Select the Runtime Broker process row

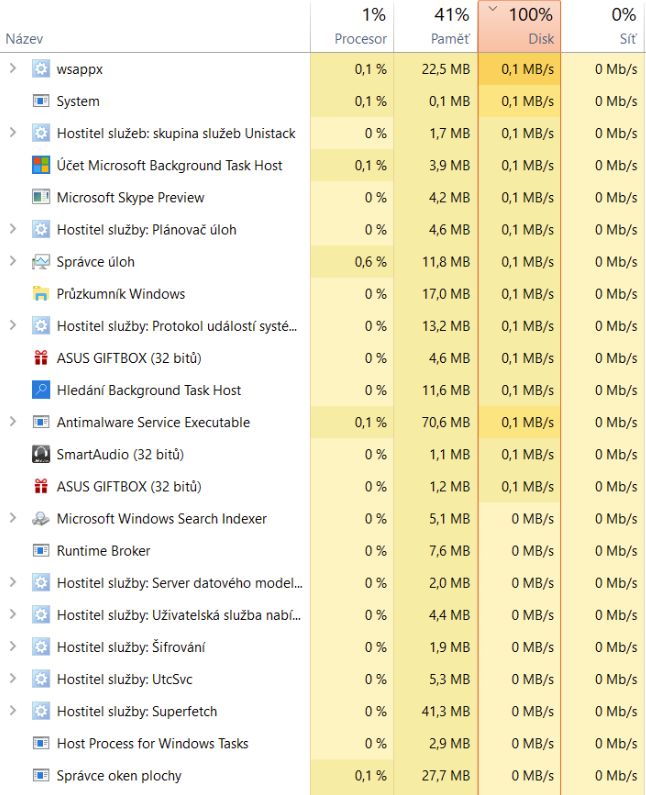click(x=322, y=551)
